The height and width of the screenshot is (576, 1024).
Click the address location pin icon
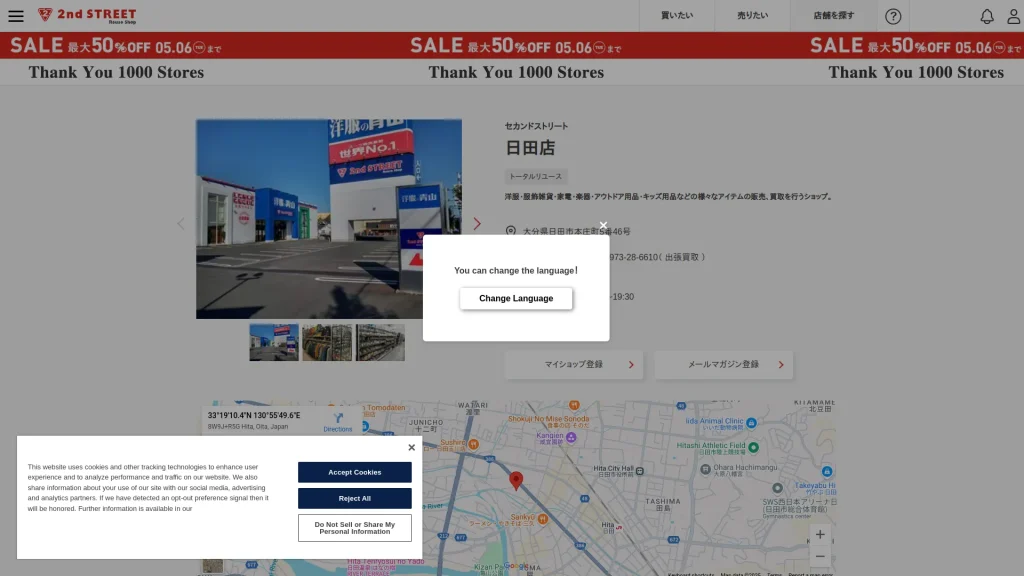point(511,231)
